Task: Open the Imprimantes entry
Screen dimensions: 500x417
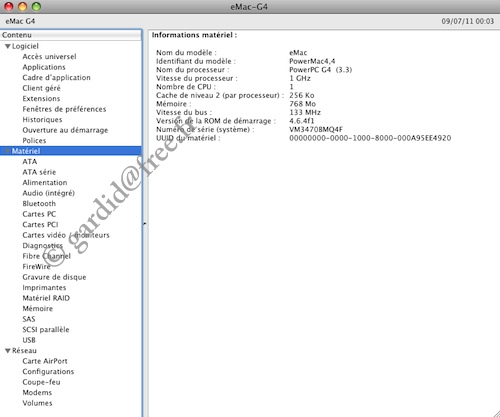Action: [x=44, y=288]
